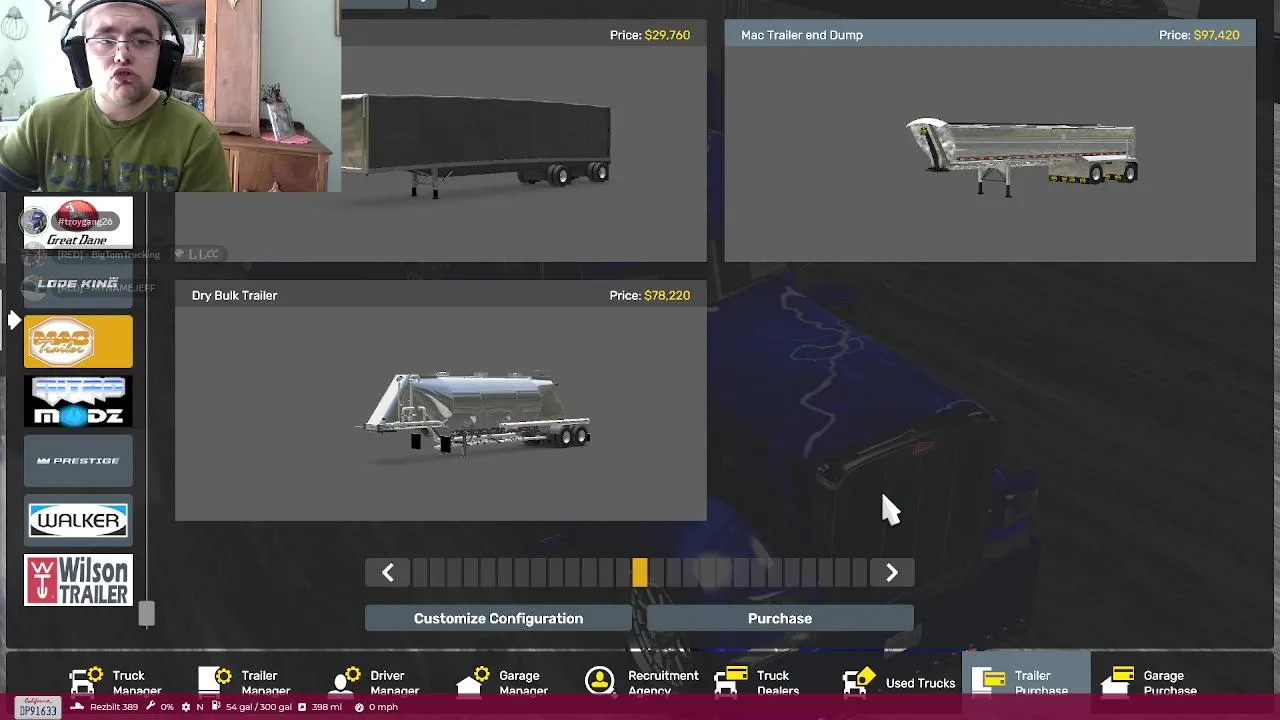Viewport: 1280px width, 720px height.
Task: Open Truck Manager from bottom bar
Action: coord(116,683)
